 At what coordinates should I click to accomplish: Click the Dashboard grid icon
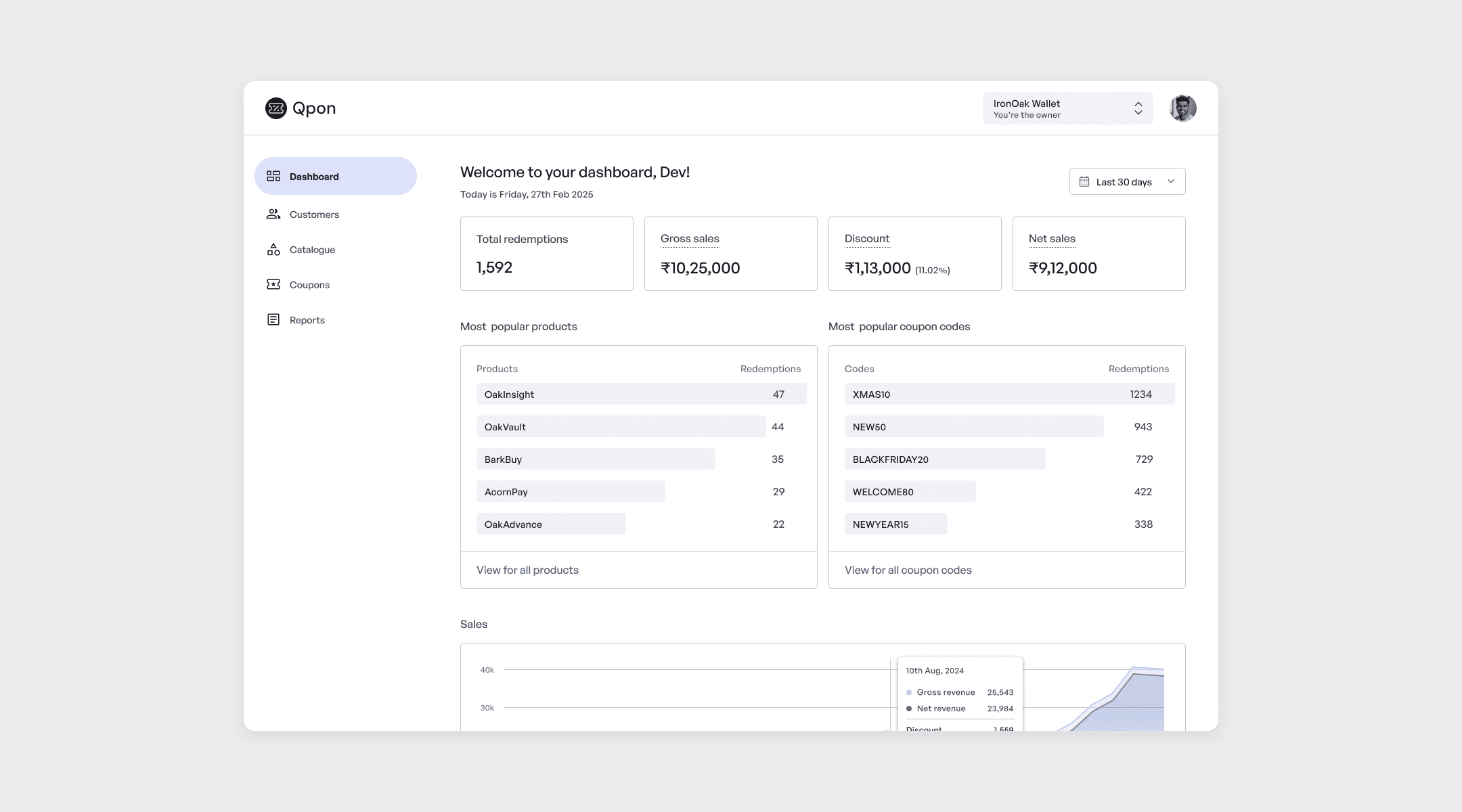tap(273, 176)
